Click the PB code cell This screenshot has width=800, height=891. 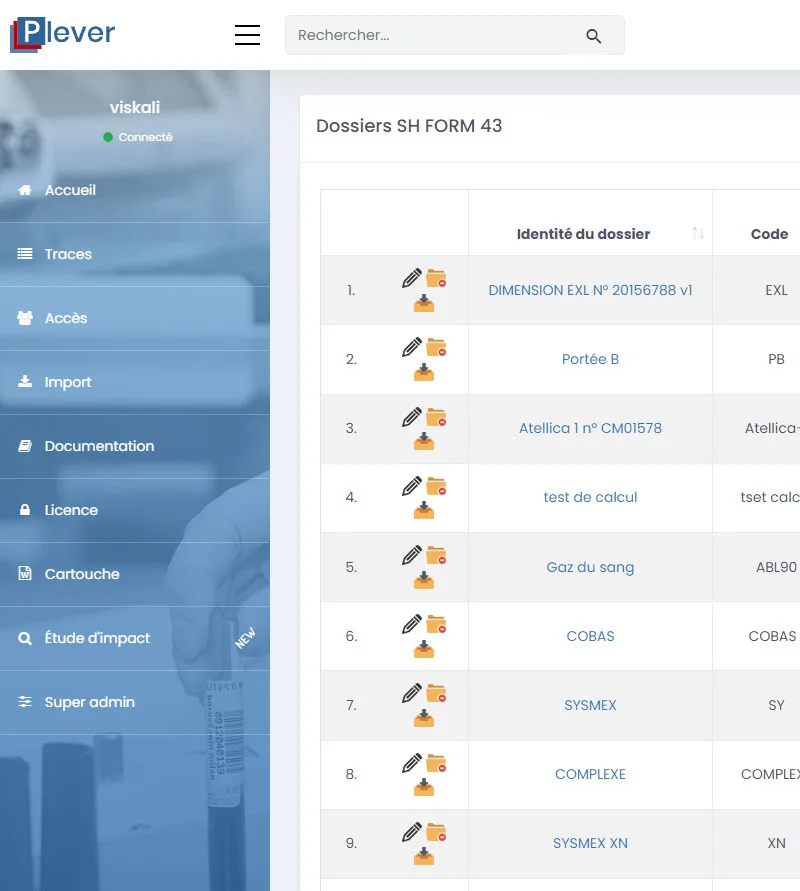(x=776, y=359)
